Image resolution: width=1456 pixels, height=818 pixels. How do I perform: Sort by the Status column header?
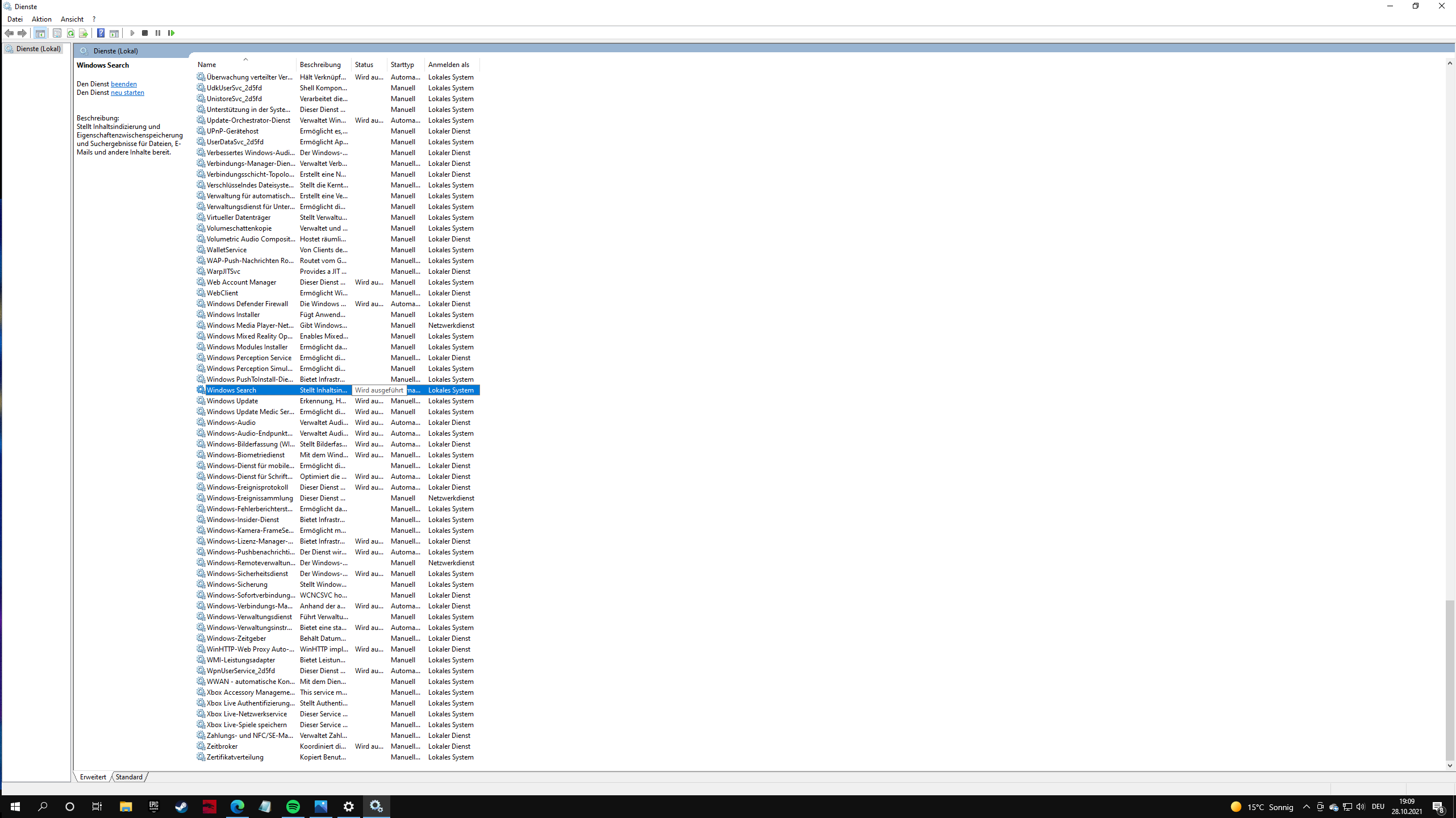(x=369, y=65)
